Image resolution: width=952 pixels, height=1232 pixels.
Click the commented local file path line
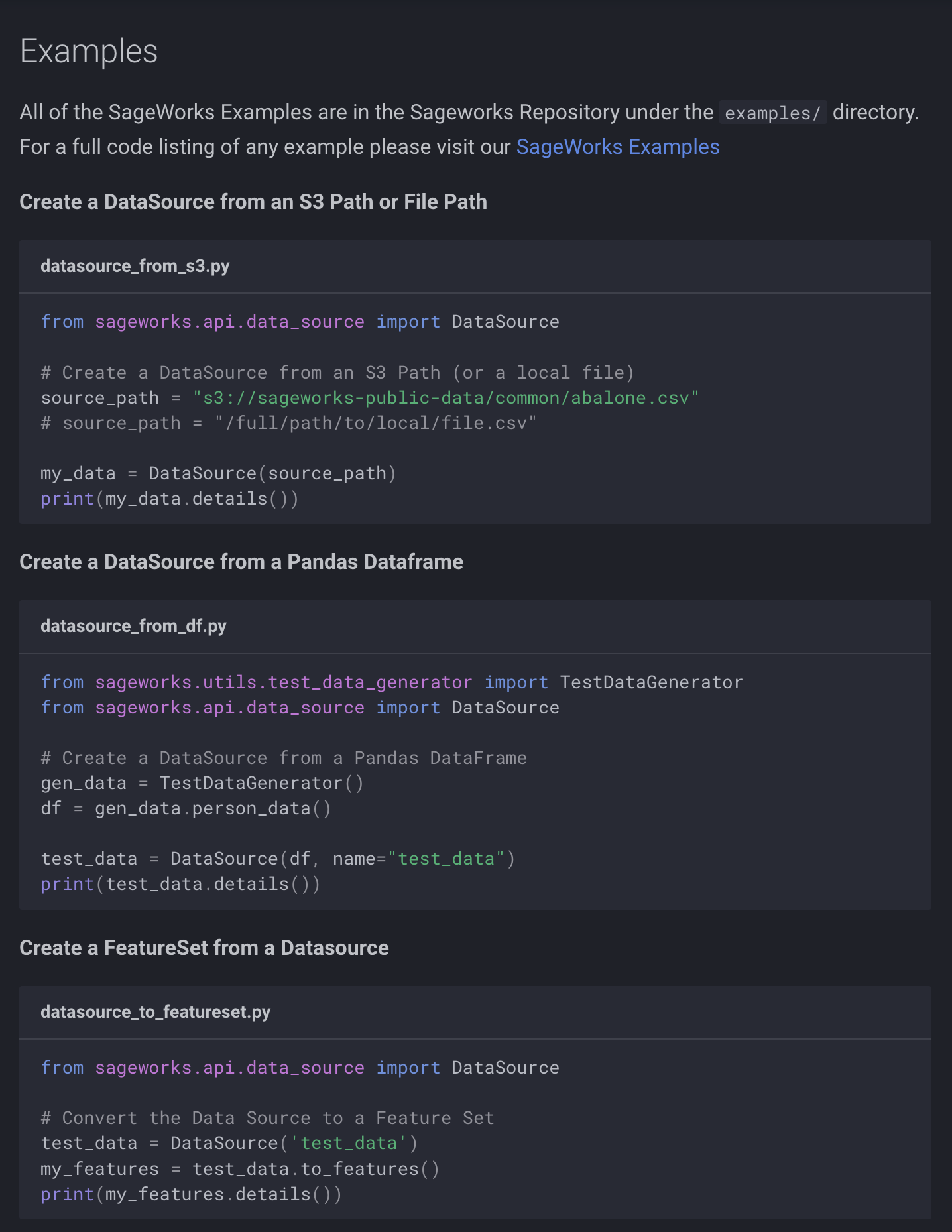click(x=288, y=423)
